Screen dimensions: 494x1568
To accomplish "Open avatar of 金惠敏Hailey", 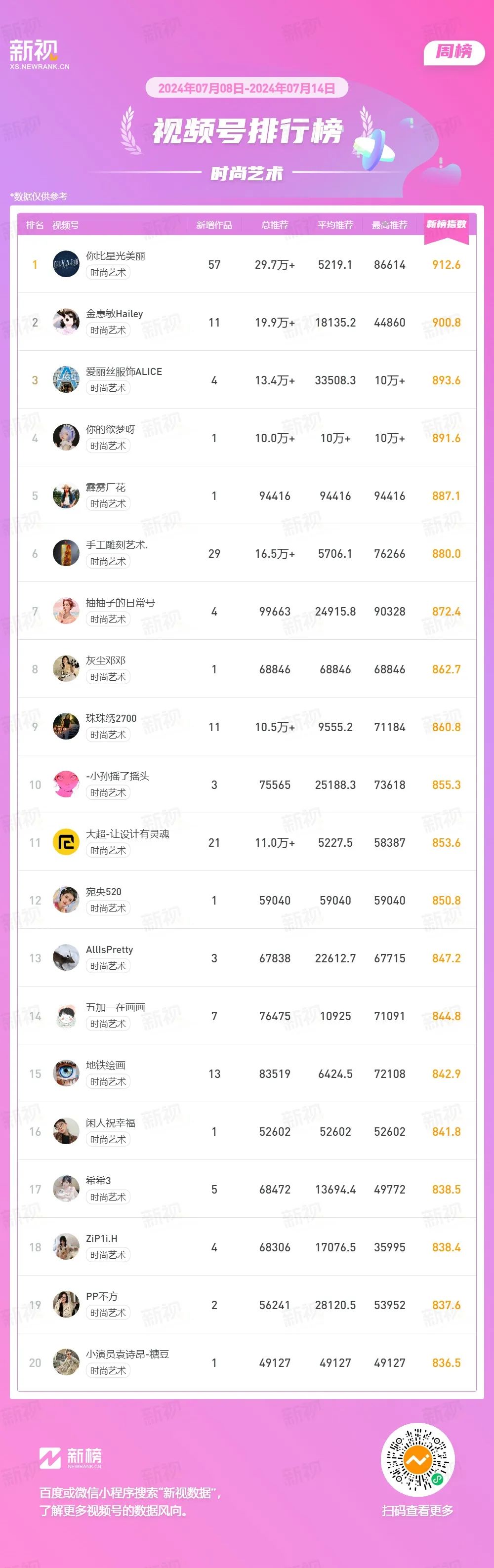I will 66,322.
